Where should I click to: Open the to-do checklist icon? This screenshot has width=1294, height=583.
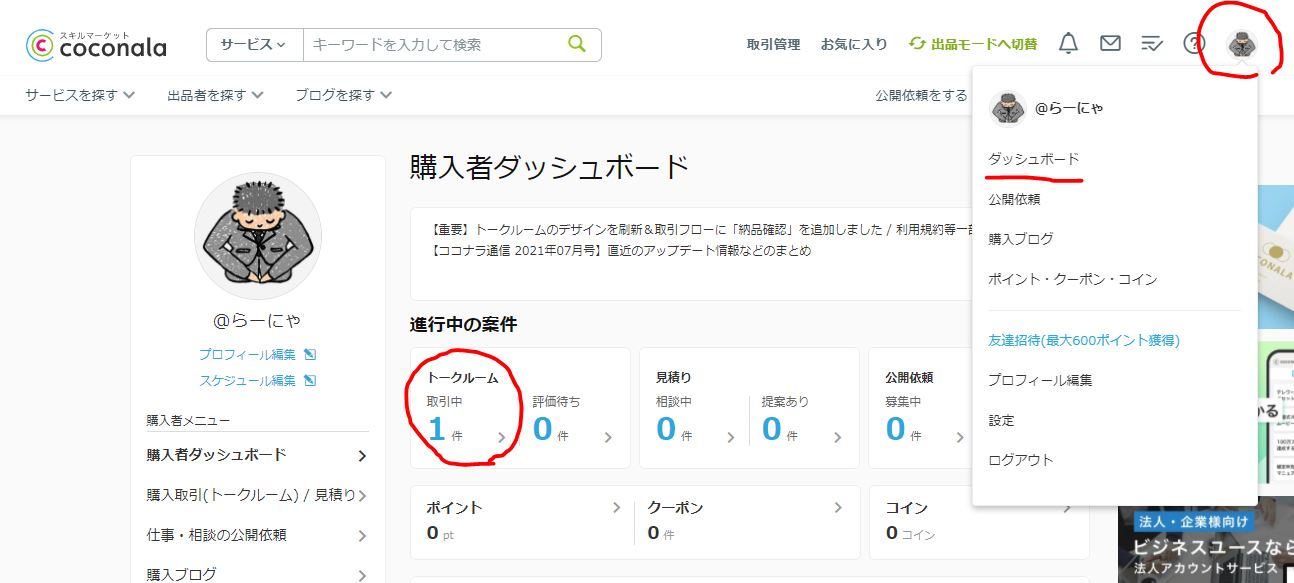[1152, 43]
